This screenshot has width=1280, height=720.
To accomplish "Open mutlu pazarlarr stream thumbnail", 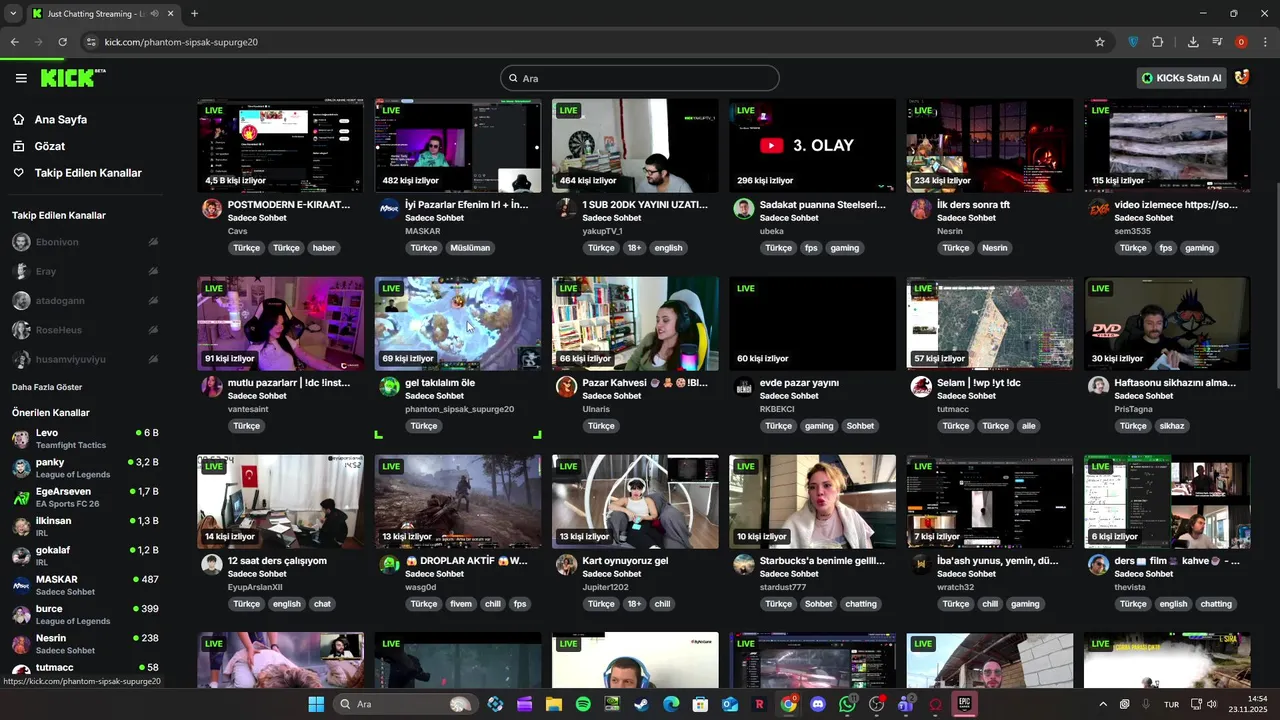I will point(280,324).
